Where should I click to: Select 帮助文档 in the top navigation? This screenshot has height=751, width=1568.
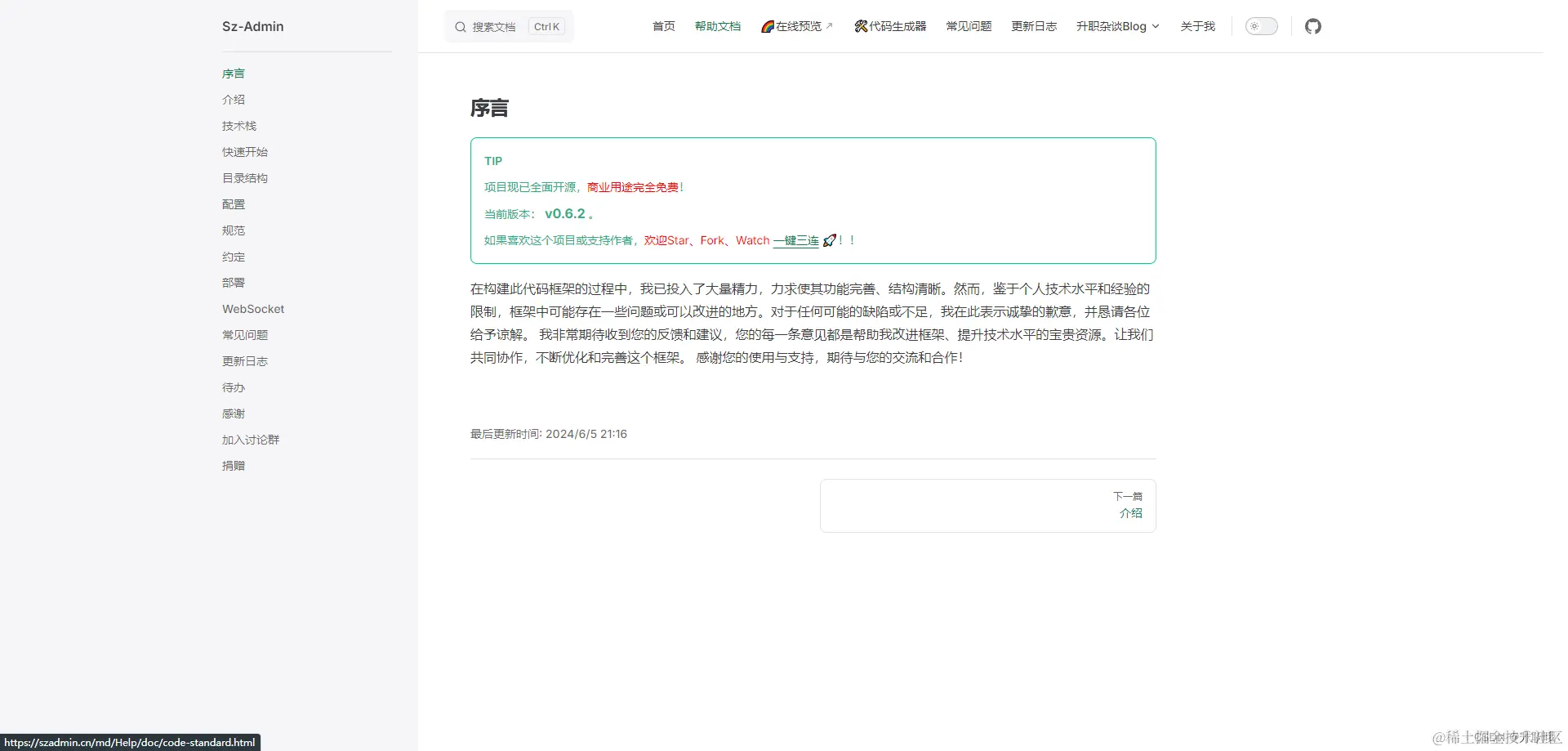pyautogui.click(x=717, y=26)
